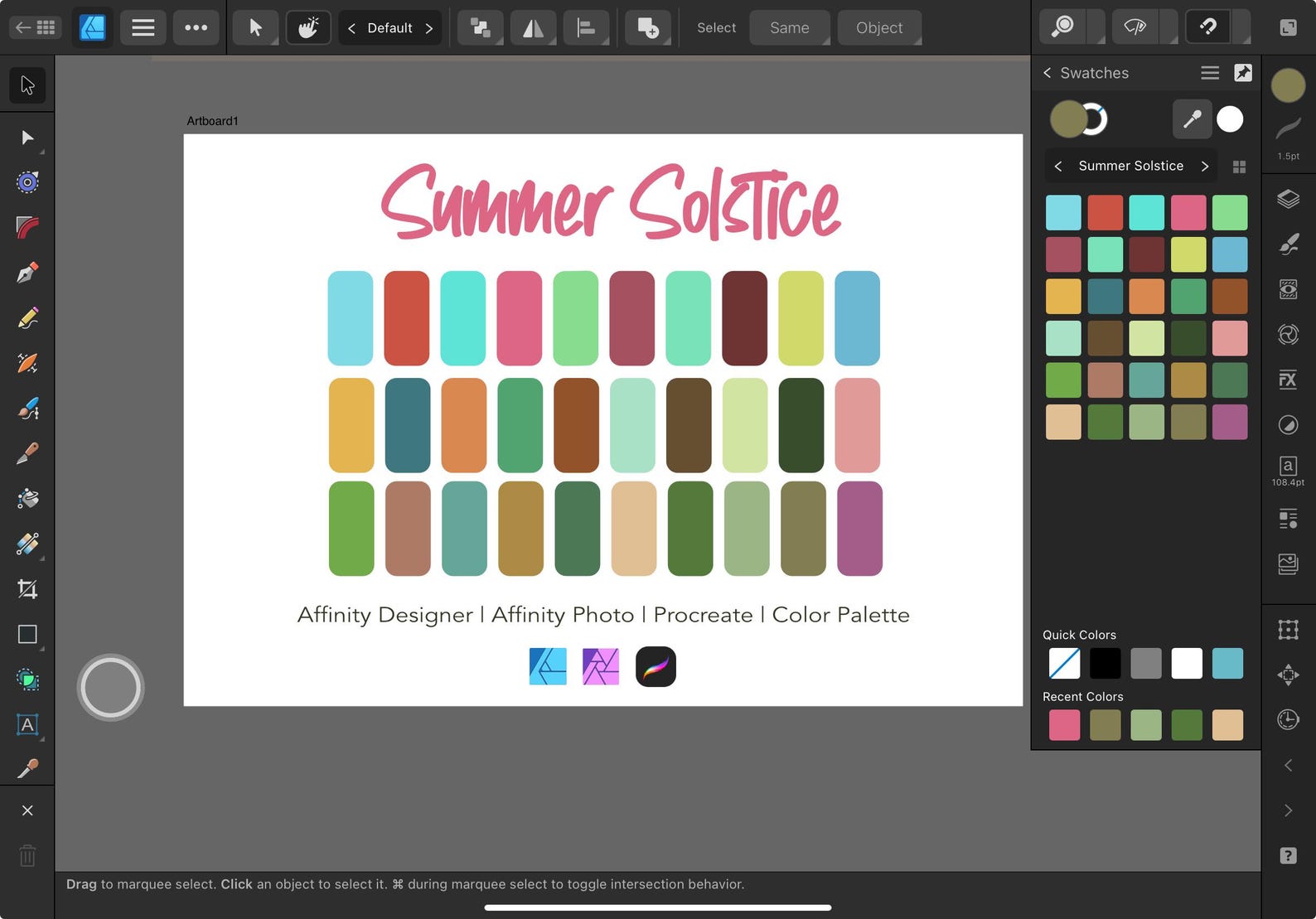Pin the Swatches panel
The image size is (1316, 919).
coord(1243,73)
